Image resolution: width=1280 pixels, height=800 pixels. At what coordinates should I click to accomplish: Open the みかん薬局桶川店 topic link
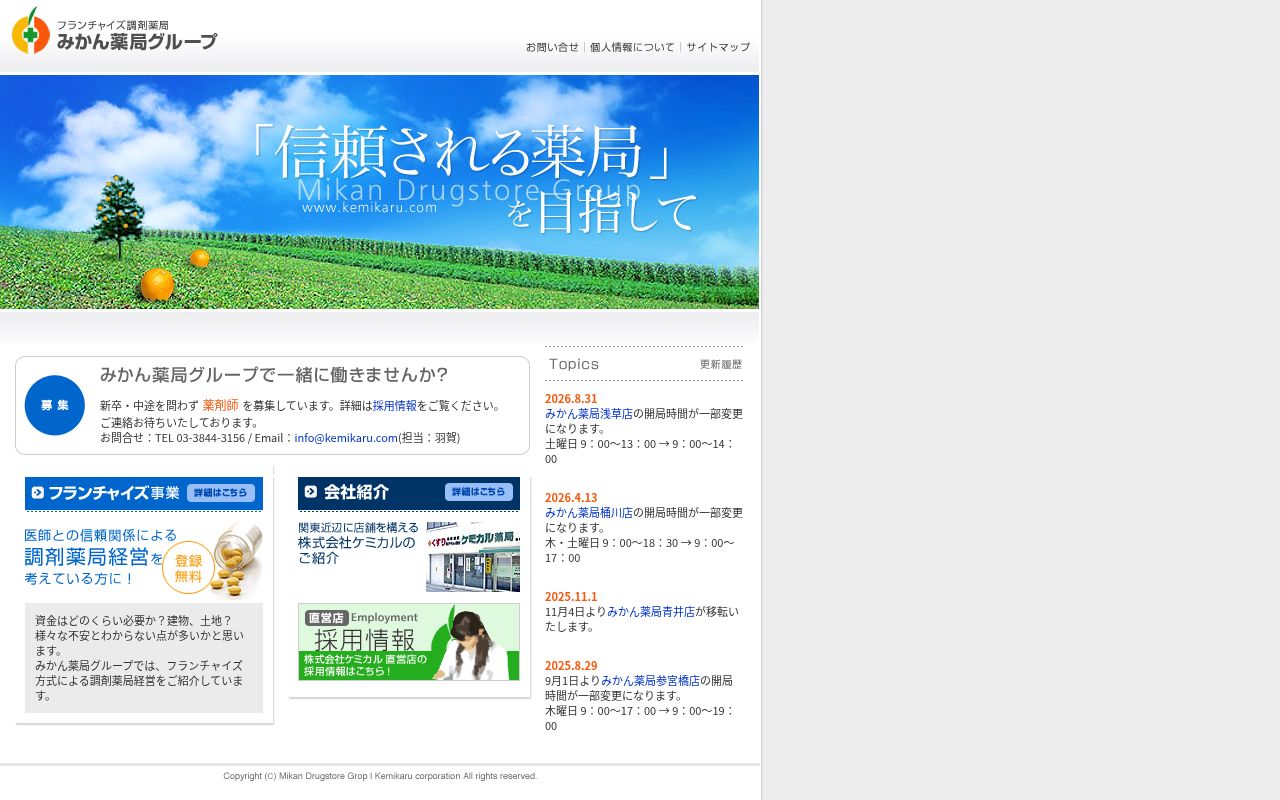pyautogui.click(x=589, y=512)
